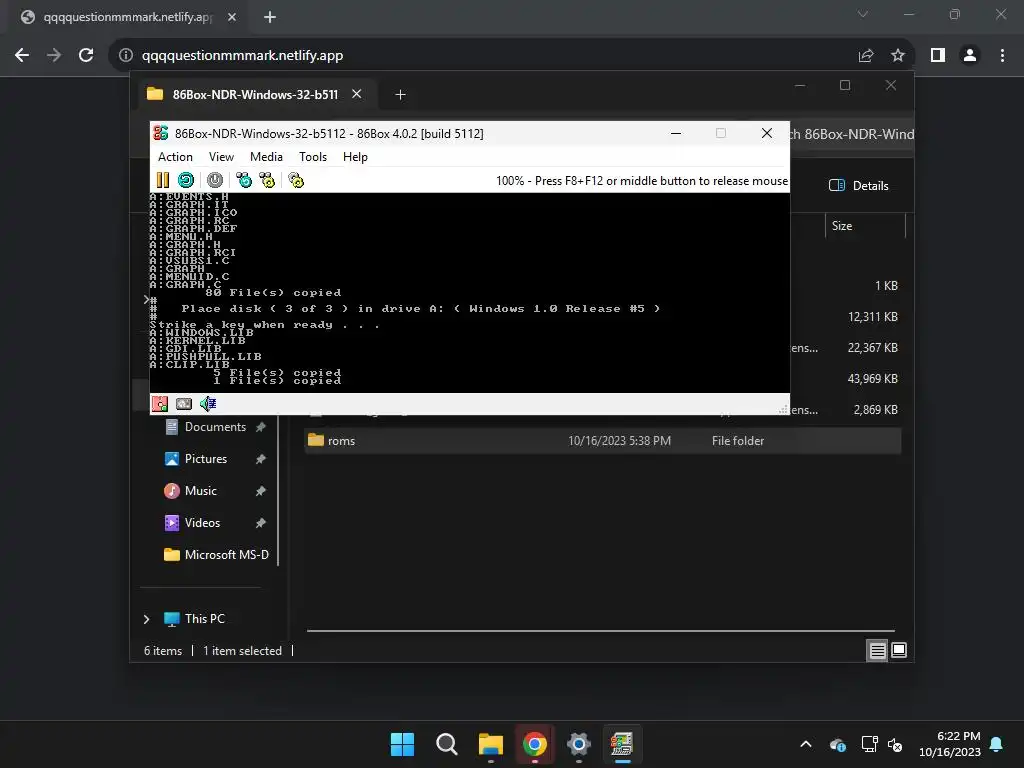The height and width of the screenshot is (768, 1024).
Task: Open the Windows Start menu
Action: [402, 744]
